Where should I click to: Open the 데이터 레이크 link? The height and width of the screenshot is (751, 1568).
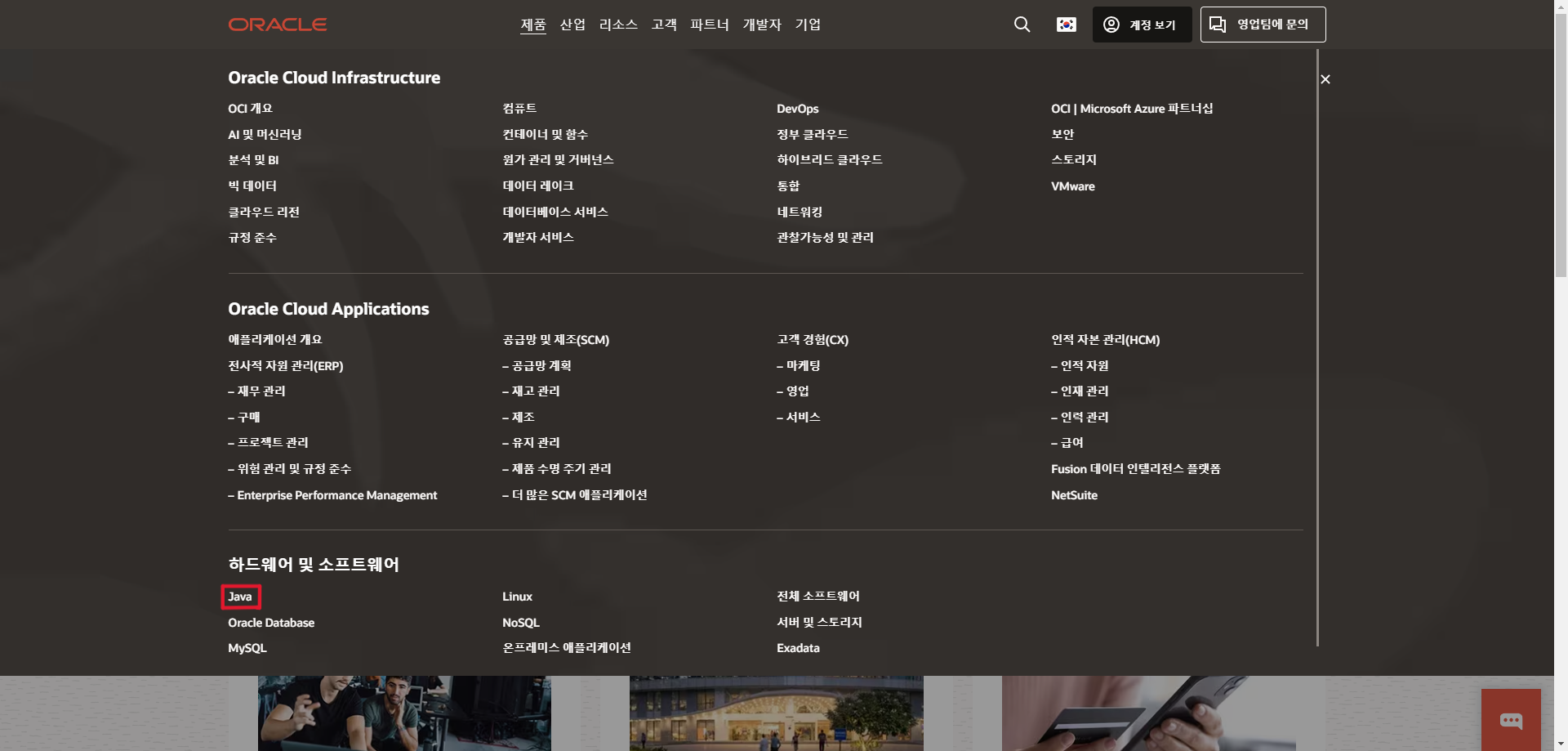[538, 186]
